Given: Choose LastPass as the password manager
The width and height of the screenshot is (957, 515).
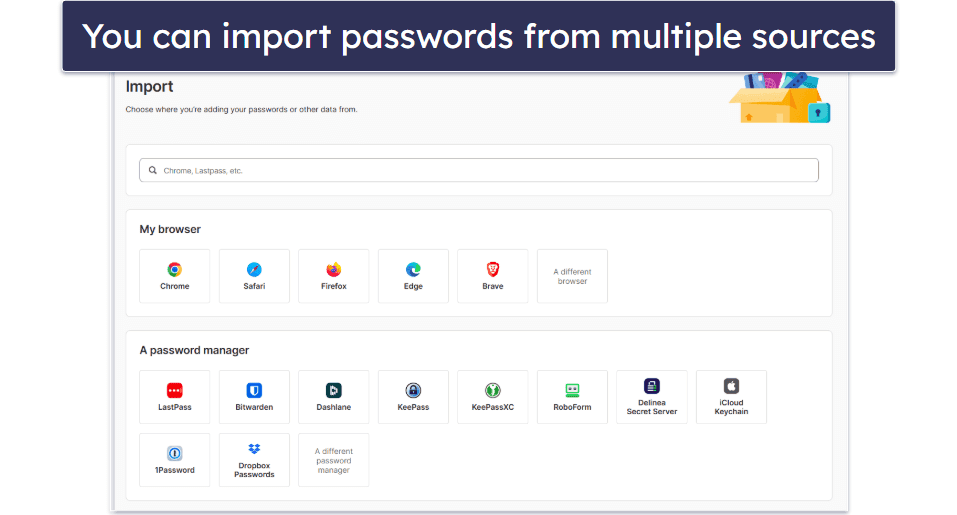Looking at the screenshot, I should [x=174, y=397].
